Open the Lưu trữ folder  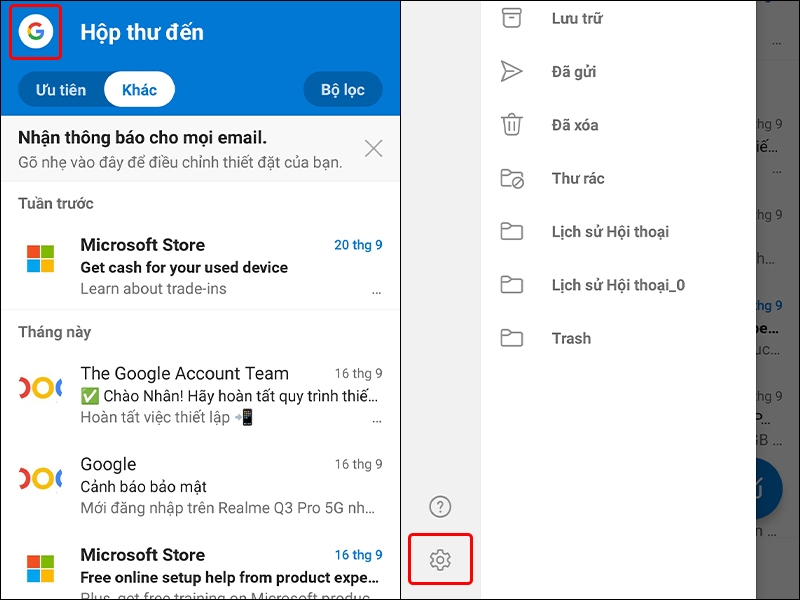(x=577, y=18)
